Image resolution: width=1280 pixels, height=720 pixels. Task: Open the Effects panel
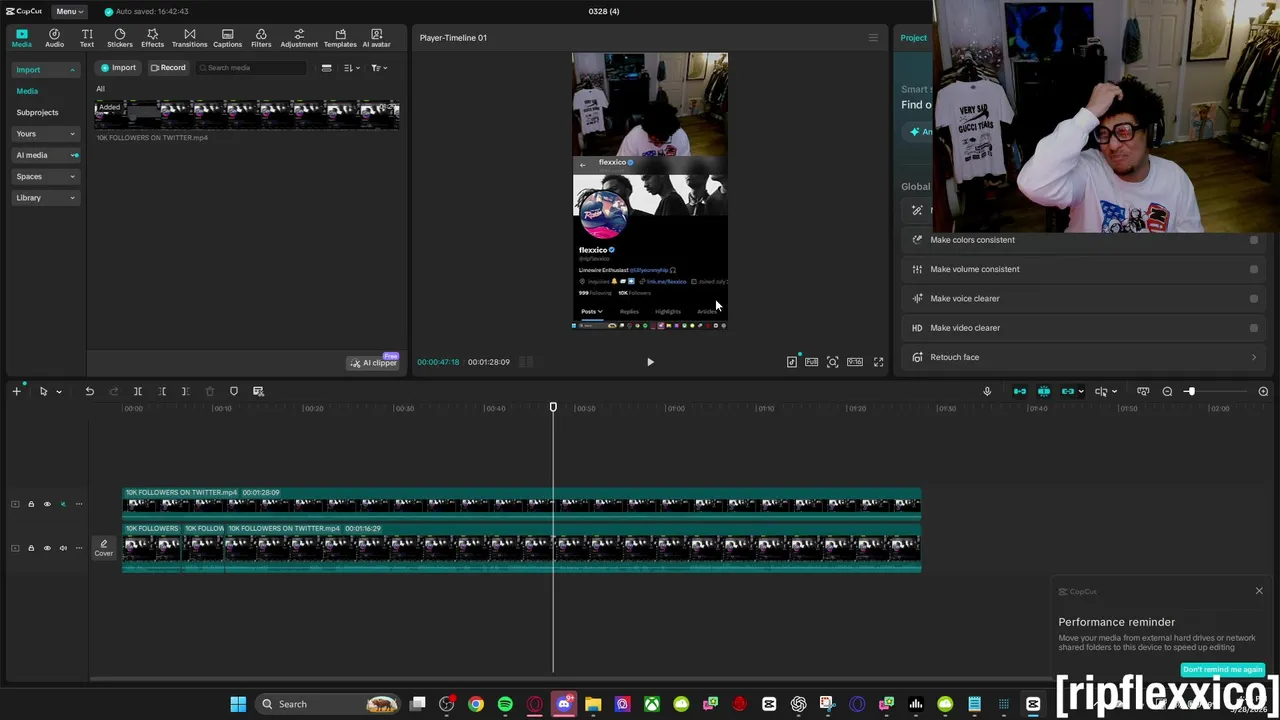[153, 38]
